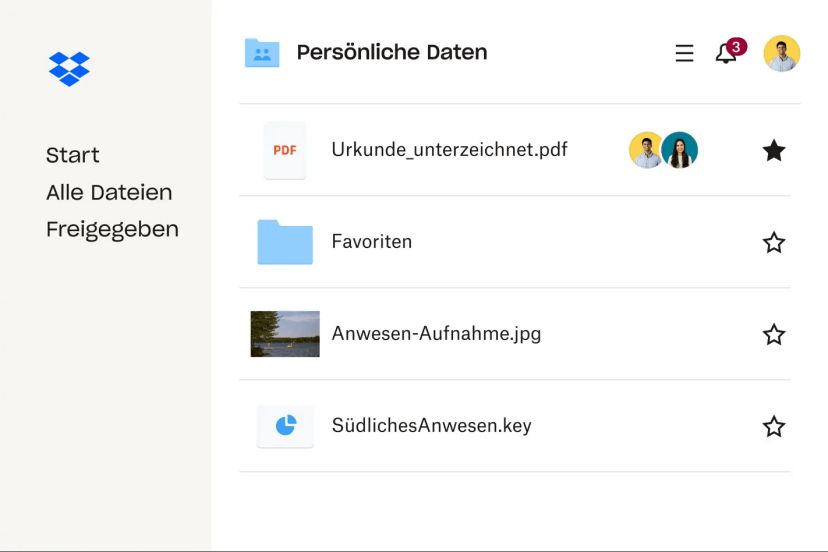This screenshot has height=552, width=828.
Task: Open the blue Favoriten folder icon
Action: [x=285, y=242]
